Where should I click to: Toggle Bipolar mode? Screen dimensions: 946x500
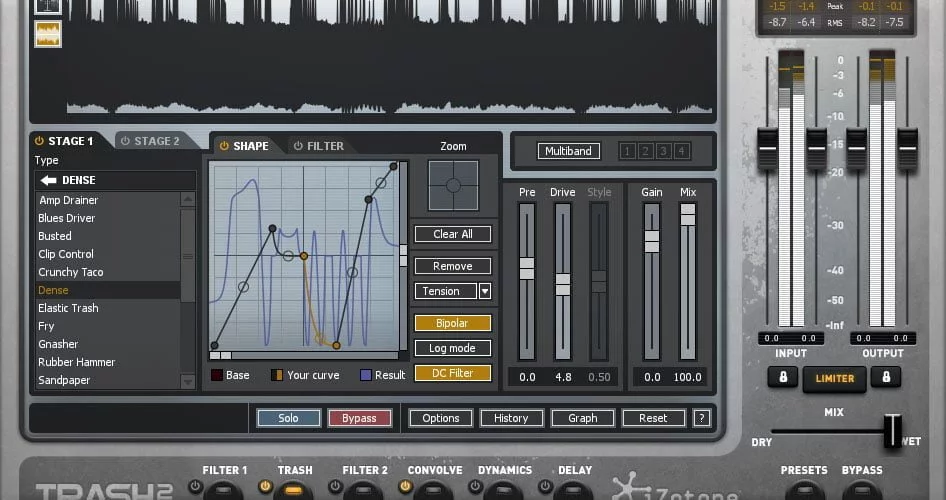click(453, 323)
